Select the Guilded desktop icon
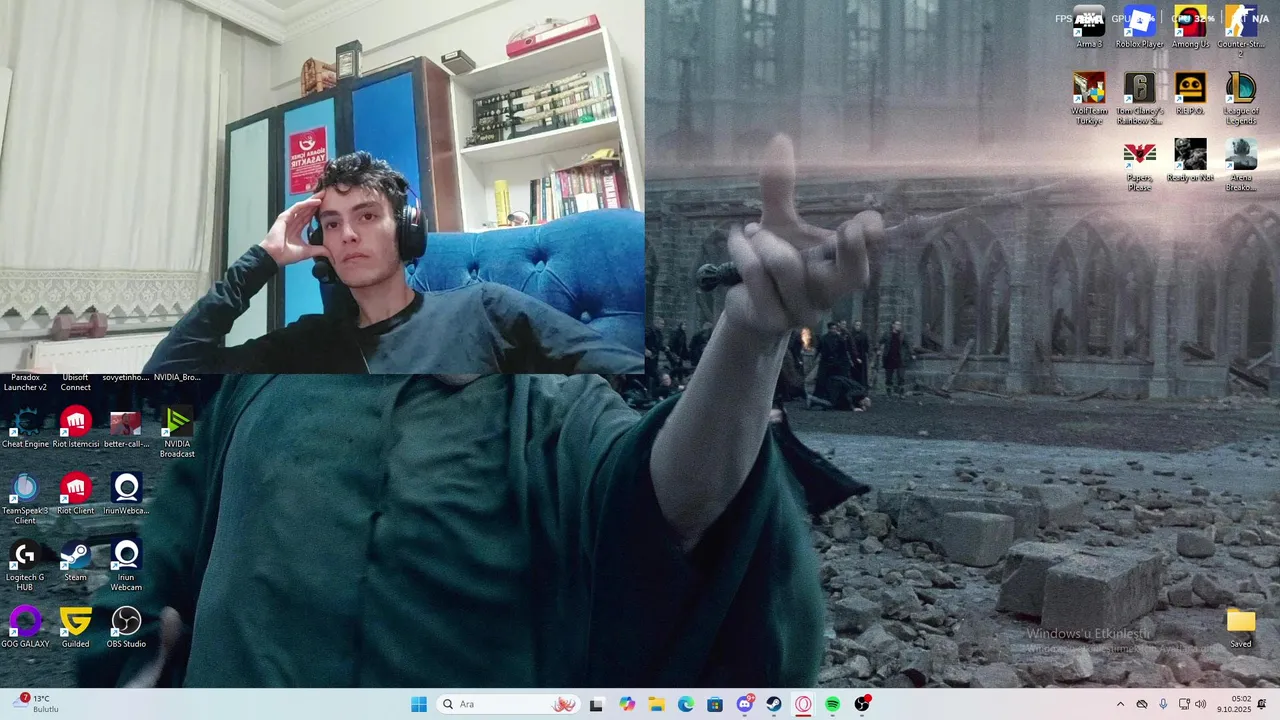 (x=76, y=628)
